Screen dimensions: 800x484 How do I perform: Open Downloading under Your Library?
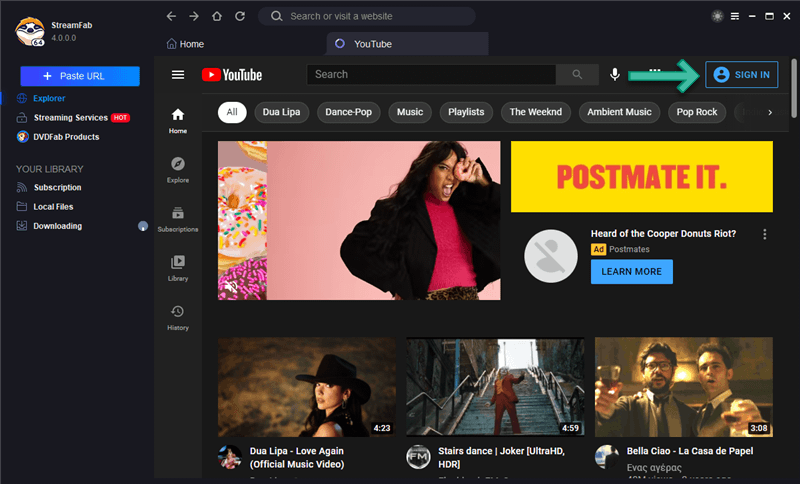(49, 226)
